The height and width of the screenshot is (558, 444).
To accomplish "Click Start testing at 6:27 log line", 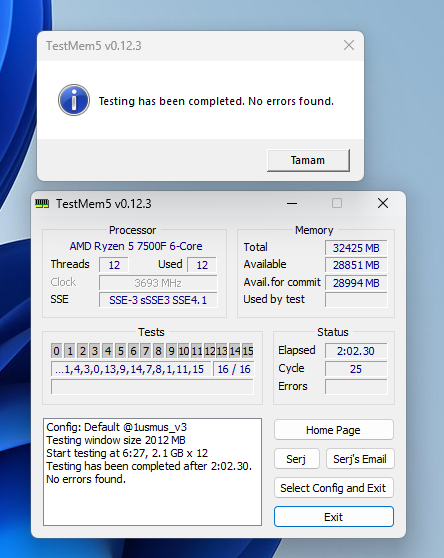I will (x=127, y=453).
